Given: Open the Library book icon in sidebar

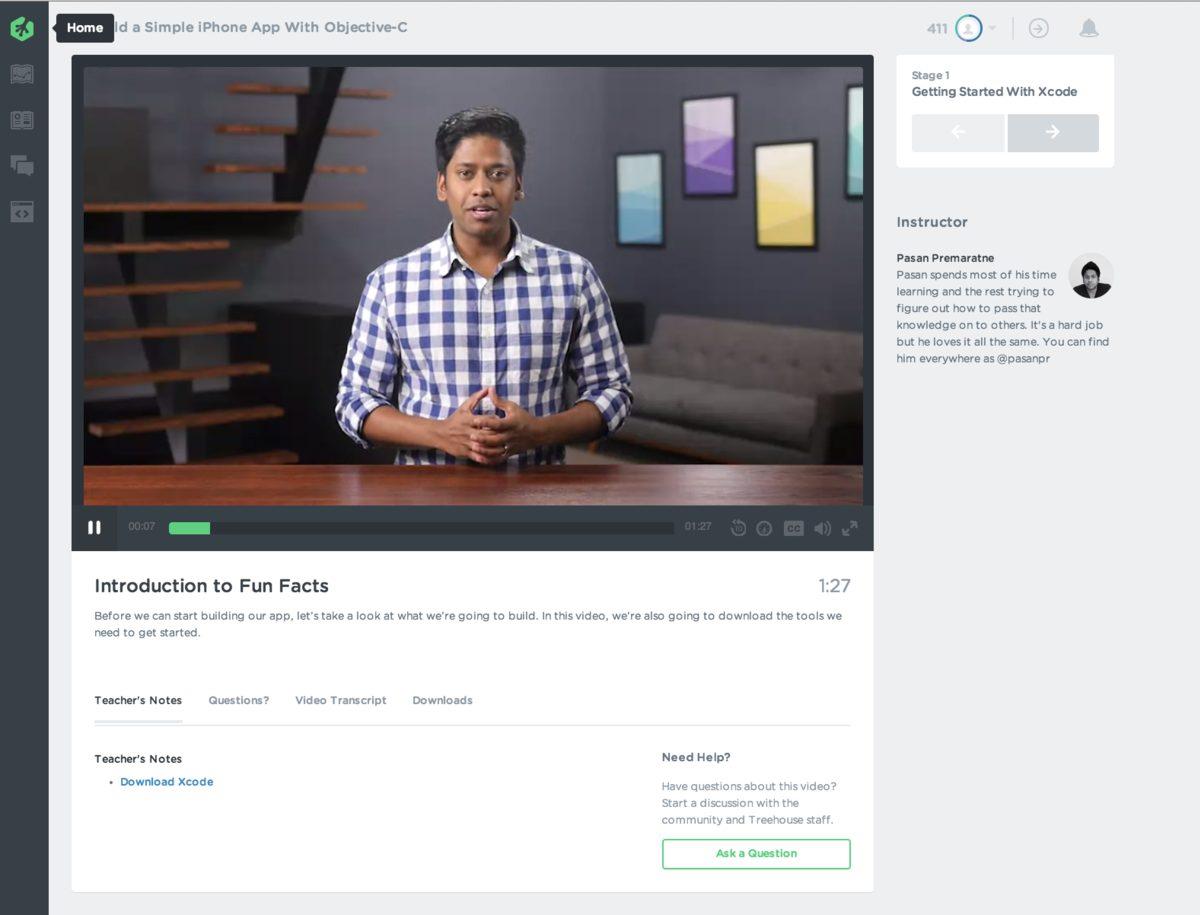Looking at the screenshot, I should click(22, 120).
